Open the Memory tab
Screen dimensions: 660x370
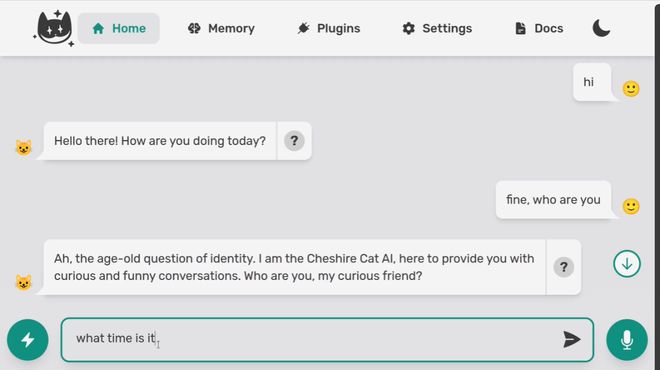click(221, 28)
